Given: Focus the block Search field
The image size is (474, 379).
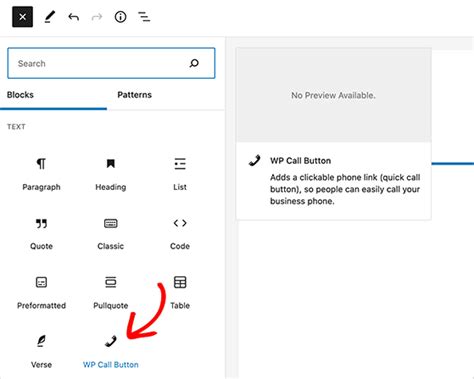Looking at the screenshot, I should coord(111,63).
